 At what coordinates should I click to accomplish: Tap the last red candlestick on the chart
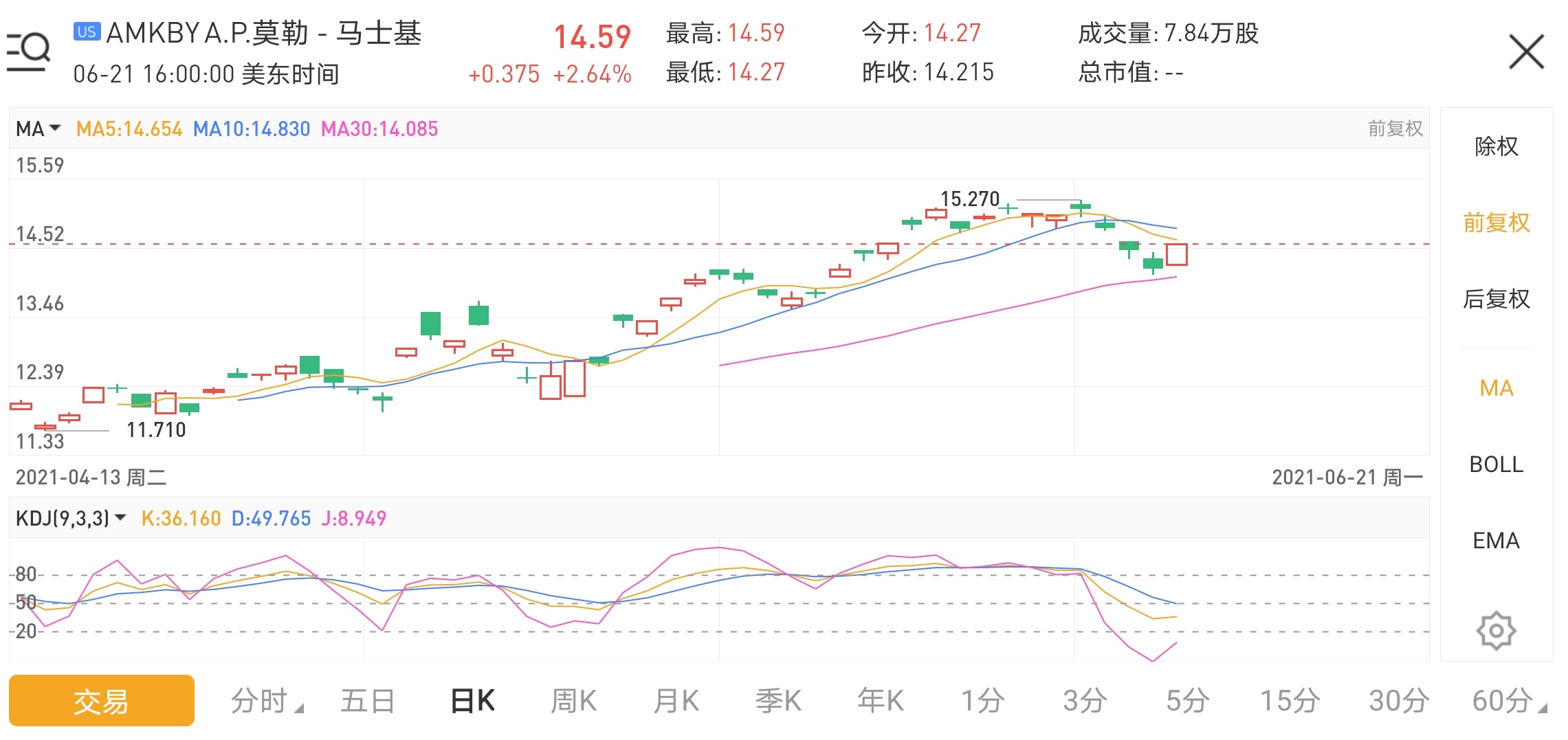(x=1176, y=254)
